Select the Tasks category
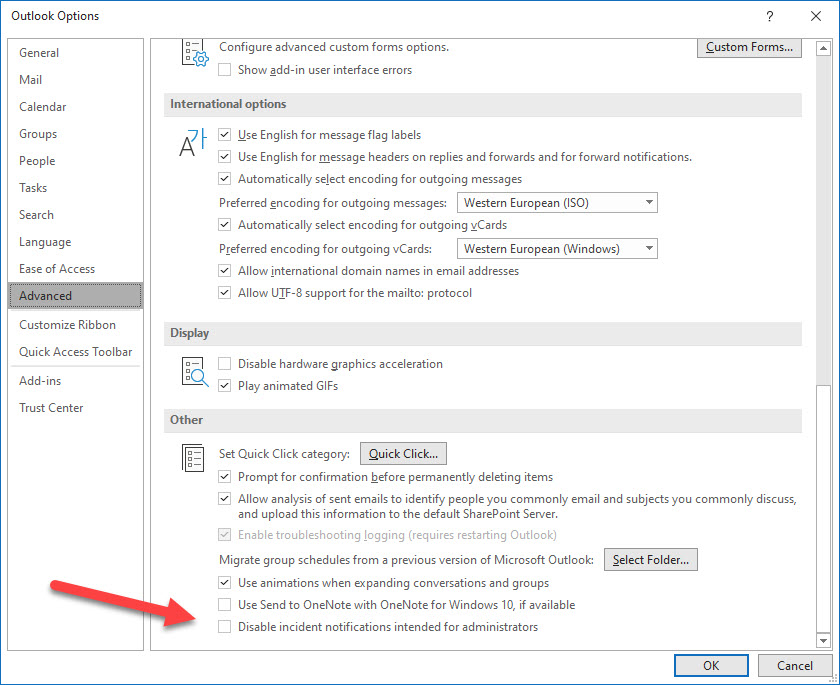The height and width of the screenshot is (685, 840). pos(76,187)
